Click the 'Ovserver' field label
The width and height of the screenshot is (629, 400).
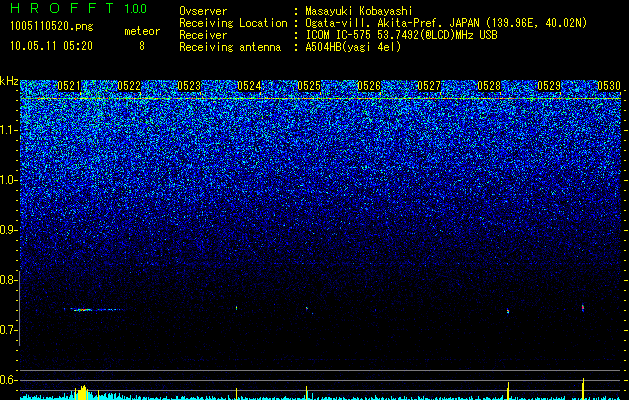coord(203,11)
